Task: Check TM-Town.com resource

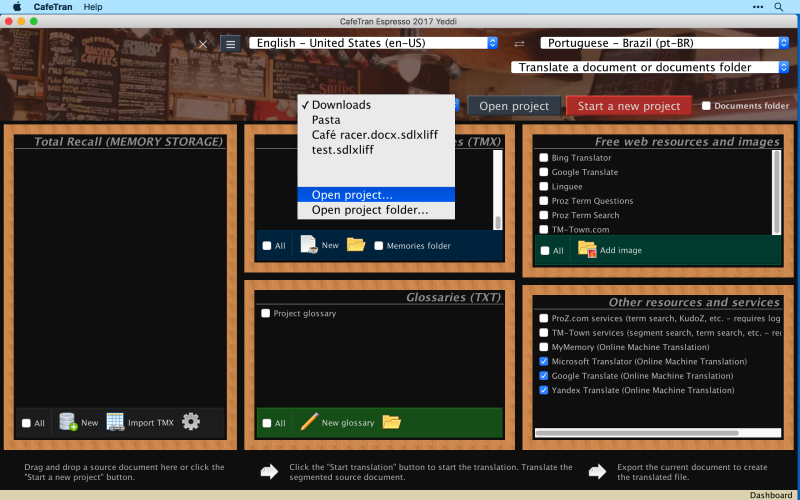Action: click(x=544, y=229)
